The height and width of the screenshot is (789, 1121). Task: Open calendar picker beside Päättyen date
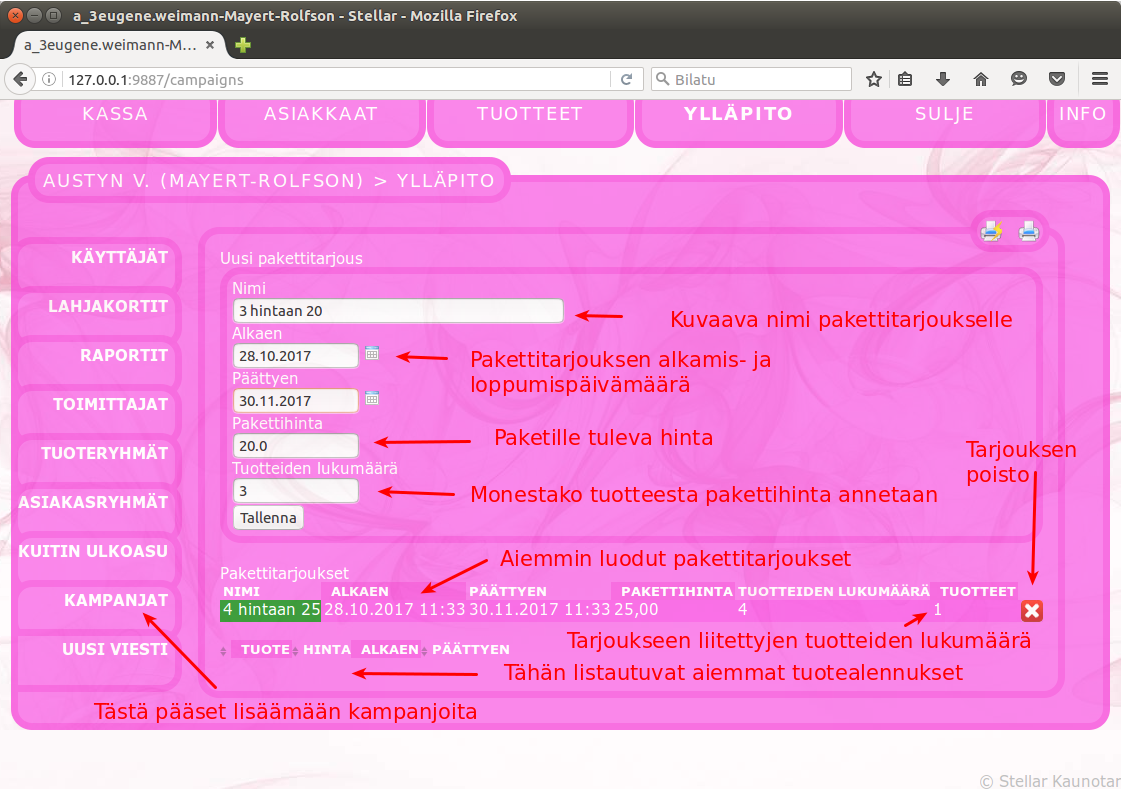372,398
